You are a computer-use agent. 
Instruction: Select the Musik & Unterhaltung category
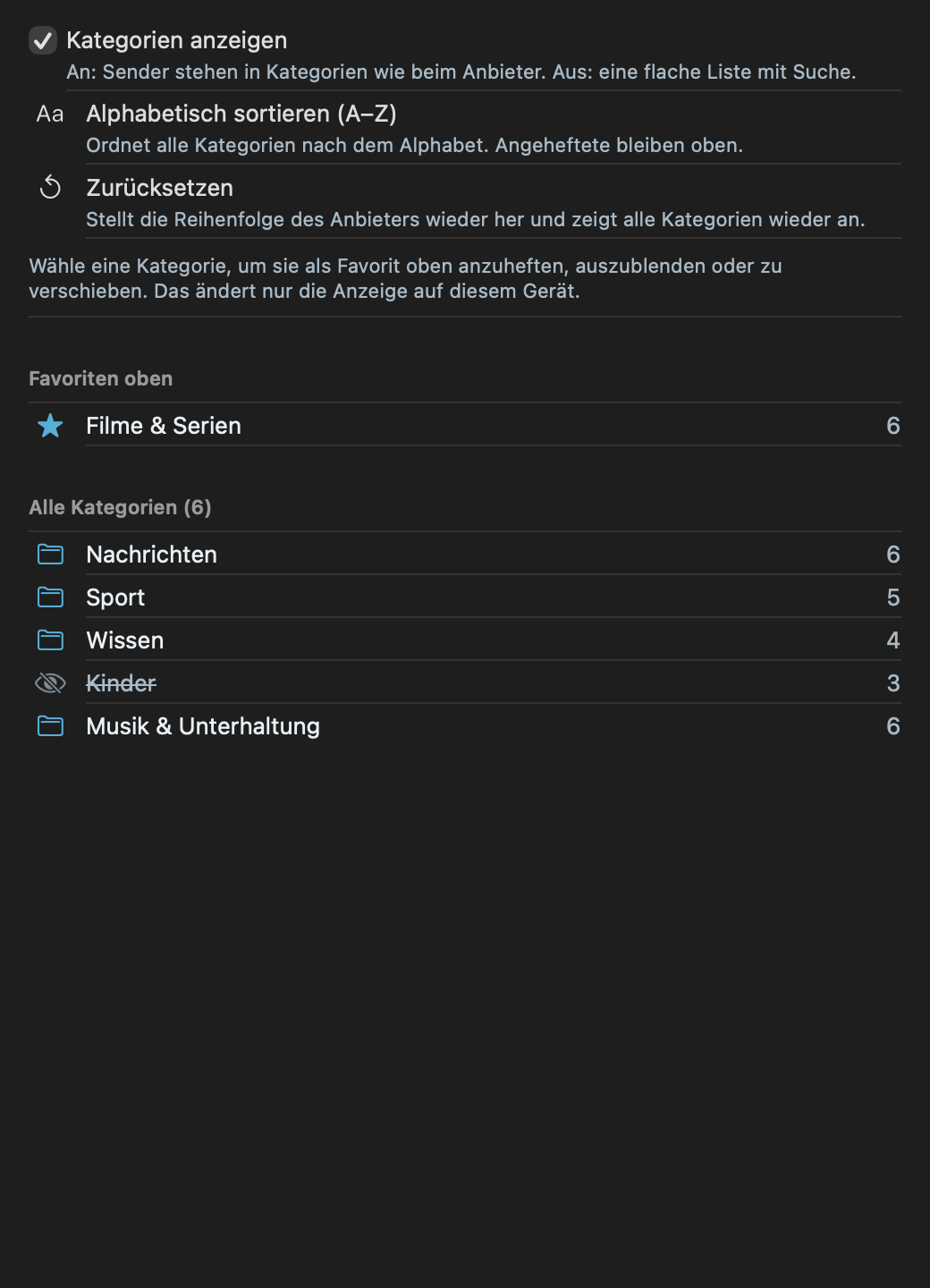(x=465, y=726)
